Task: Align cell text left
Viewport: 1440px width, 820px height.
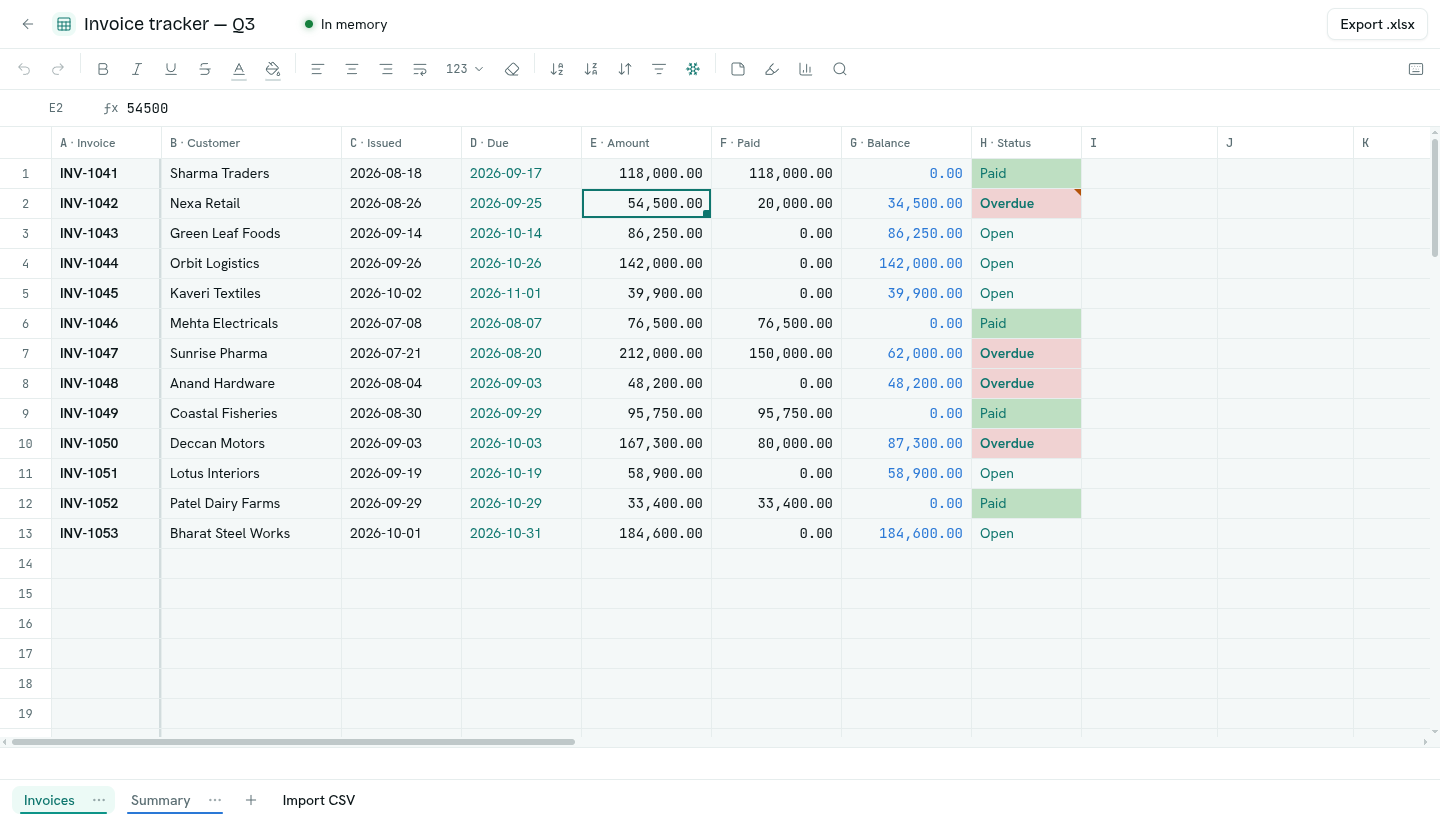Action: click(318, 69)
